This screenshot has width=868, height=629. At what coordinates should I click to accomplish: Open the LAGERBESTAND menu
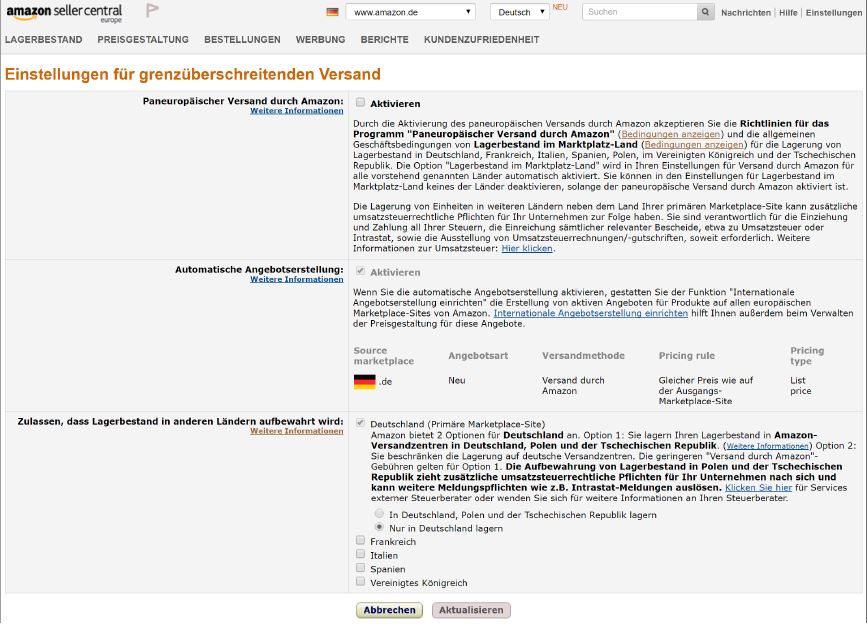[44, 40]
